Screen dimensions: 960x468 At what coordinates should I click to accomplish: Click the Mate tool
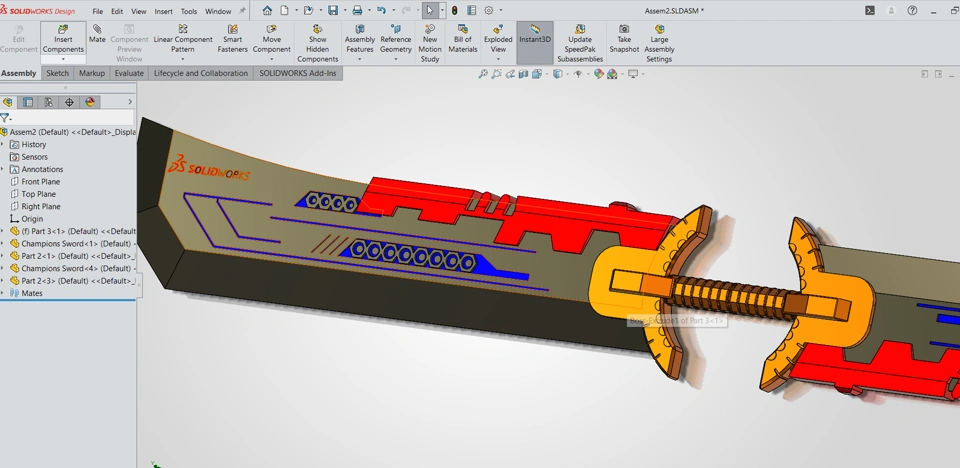(97, 34)
